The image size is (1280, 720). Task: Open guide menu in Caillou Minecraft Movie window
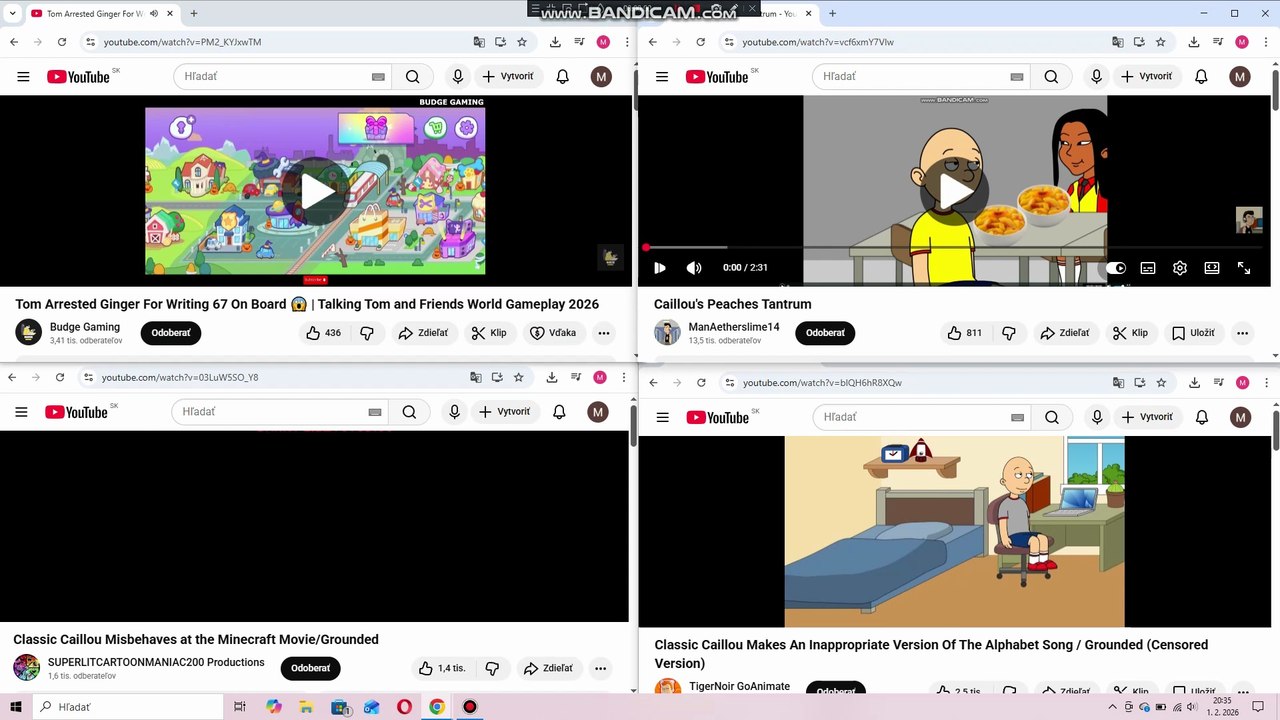click(21, 412)
